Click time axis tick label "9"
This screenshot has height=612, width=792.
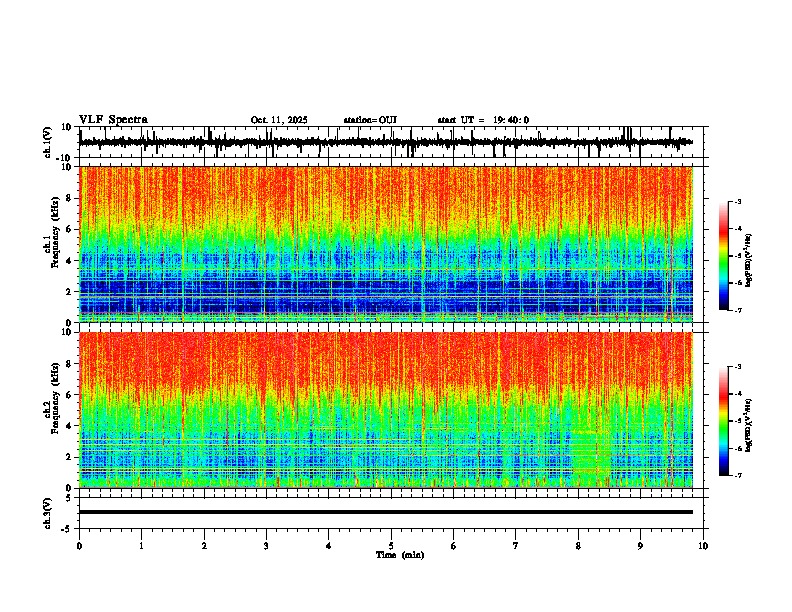pos(640,546)
